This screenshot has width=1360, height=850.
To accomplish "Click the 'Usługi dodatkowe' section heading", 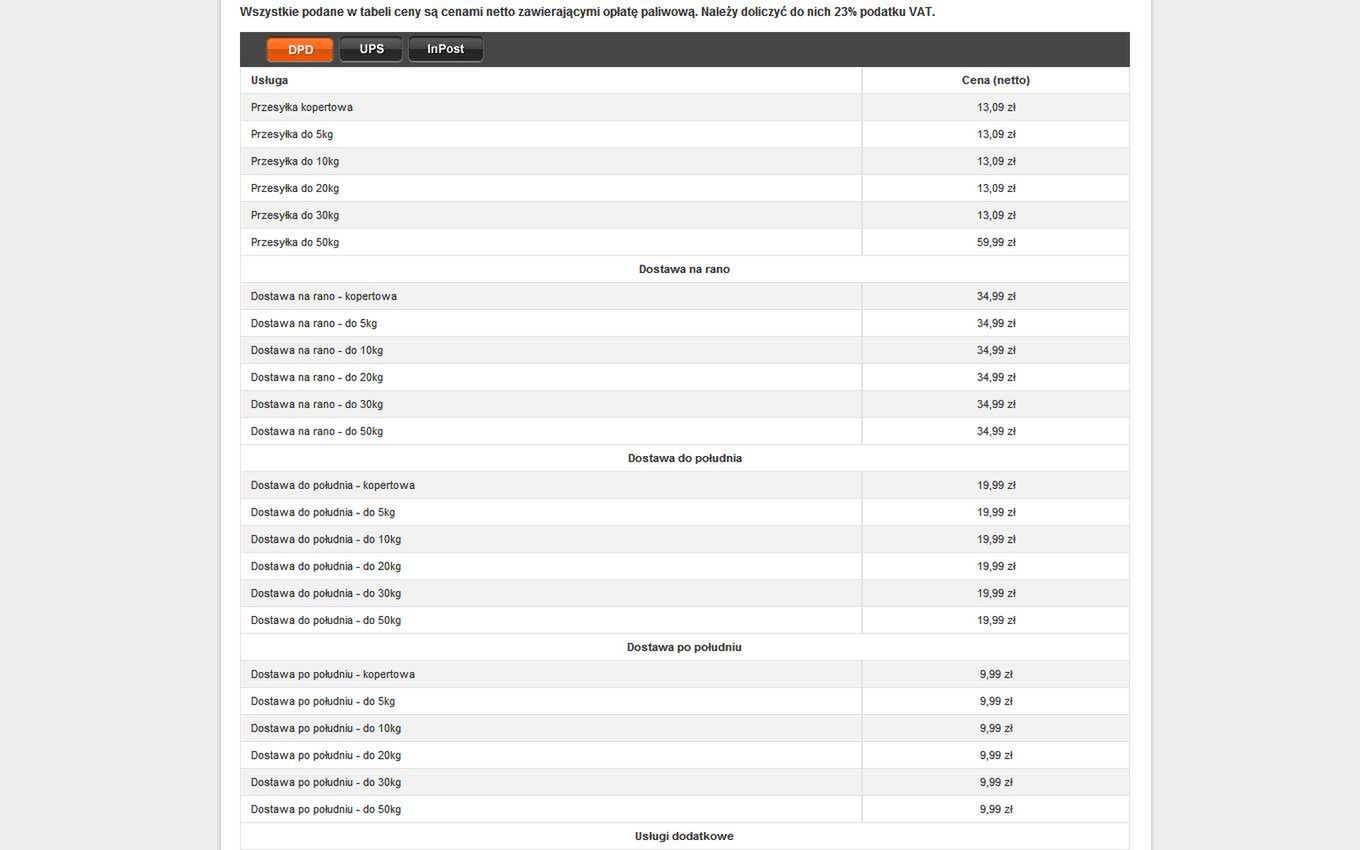I will pos(685,836).
